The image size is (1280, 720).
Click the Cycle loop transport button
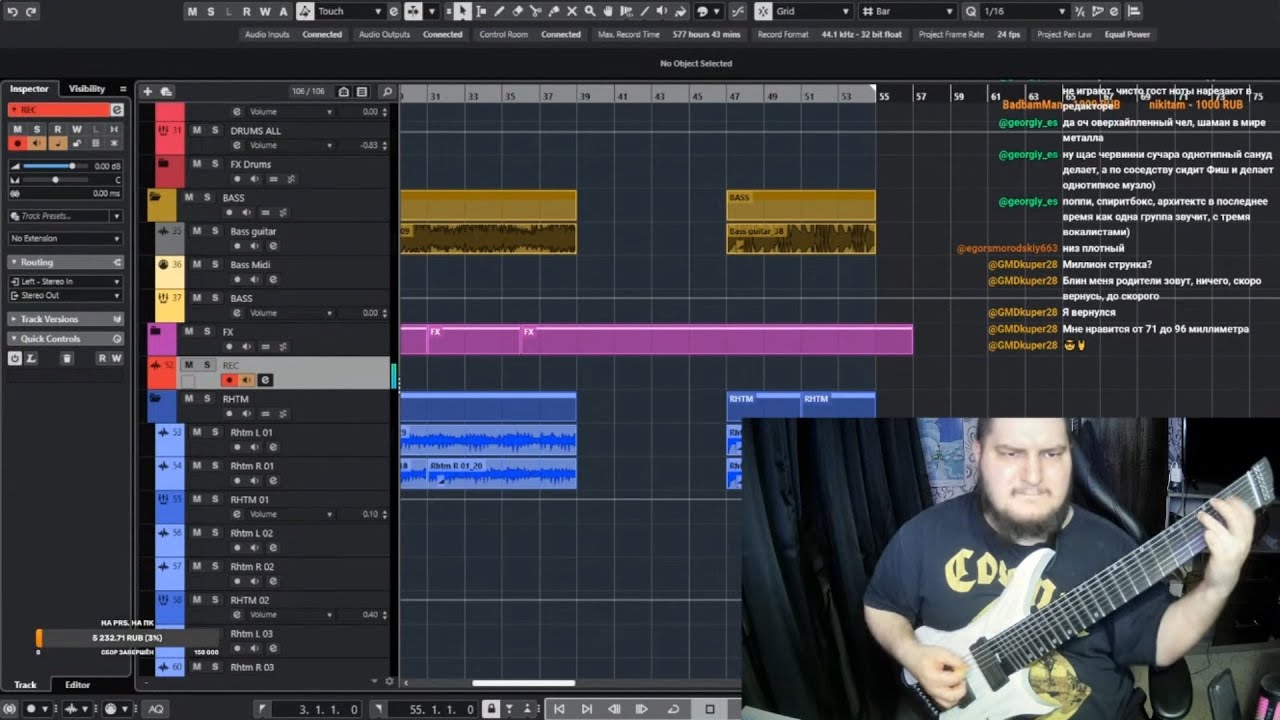(673, 709)
